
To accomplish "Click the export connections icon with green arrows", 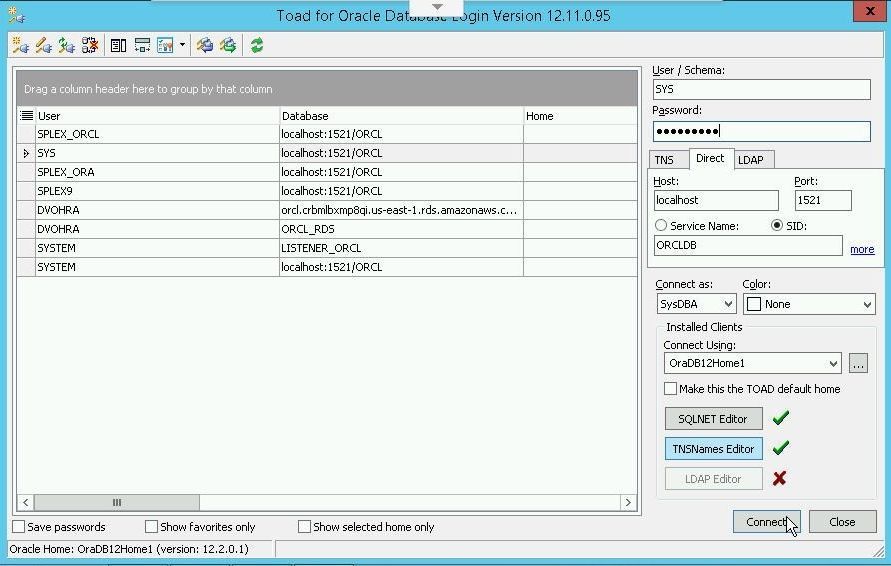I will pos(228,45).
